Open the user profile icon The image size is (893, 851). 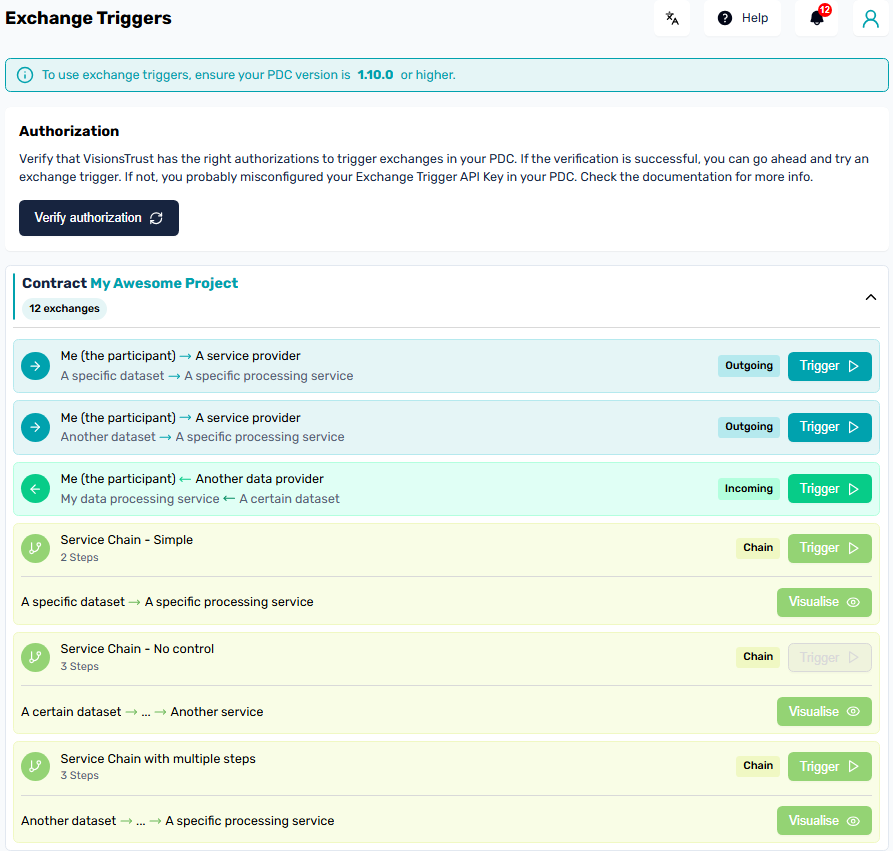tap(869, 18)
